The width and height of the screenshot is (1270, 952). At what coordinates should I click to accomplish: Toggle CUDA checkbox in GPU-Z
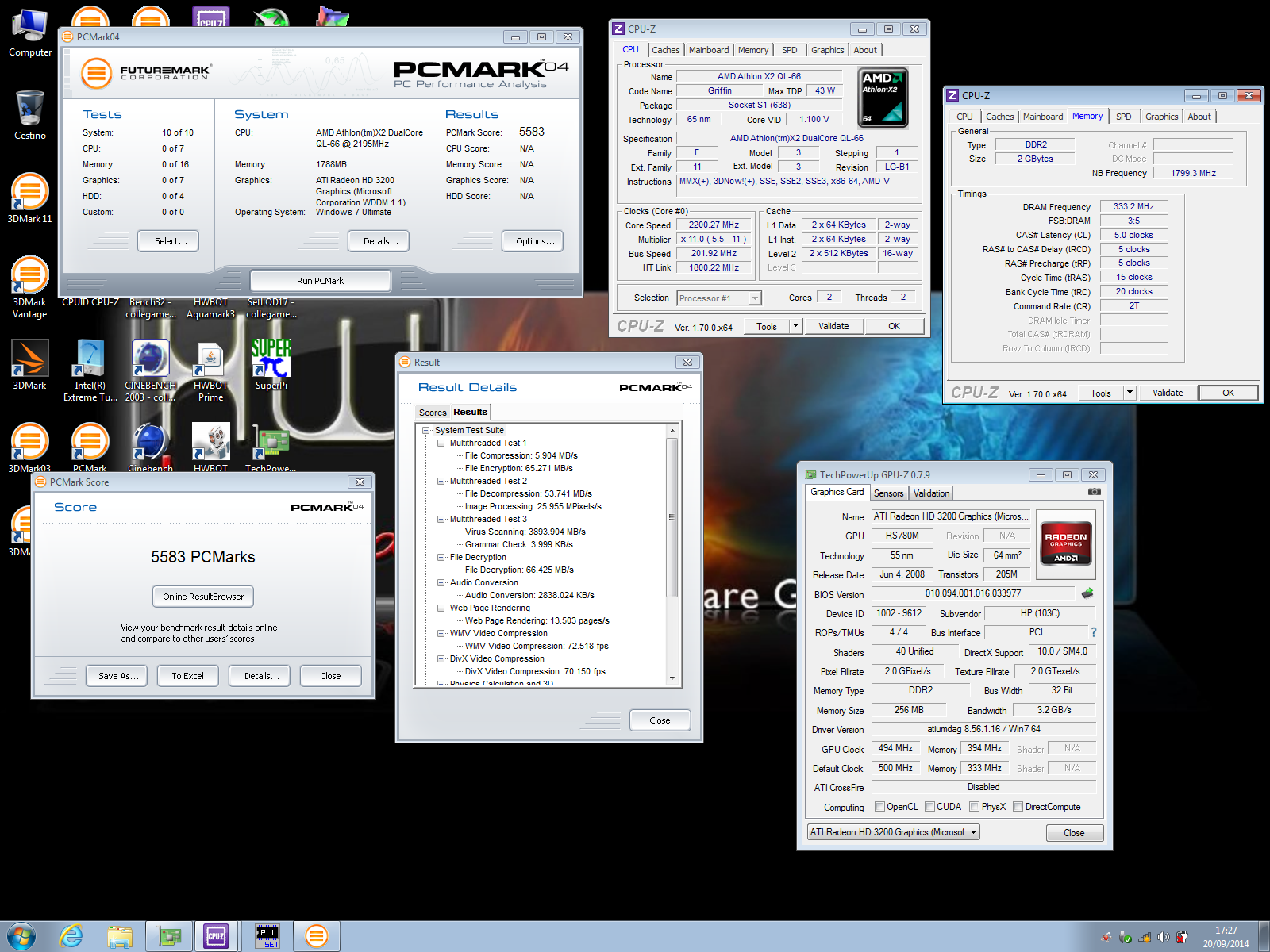click(x=929, y=807)
